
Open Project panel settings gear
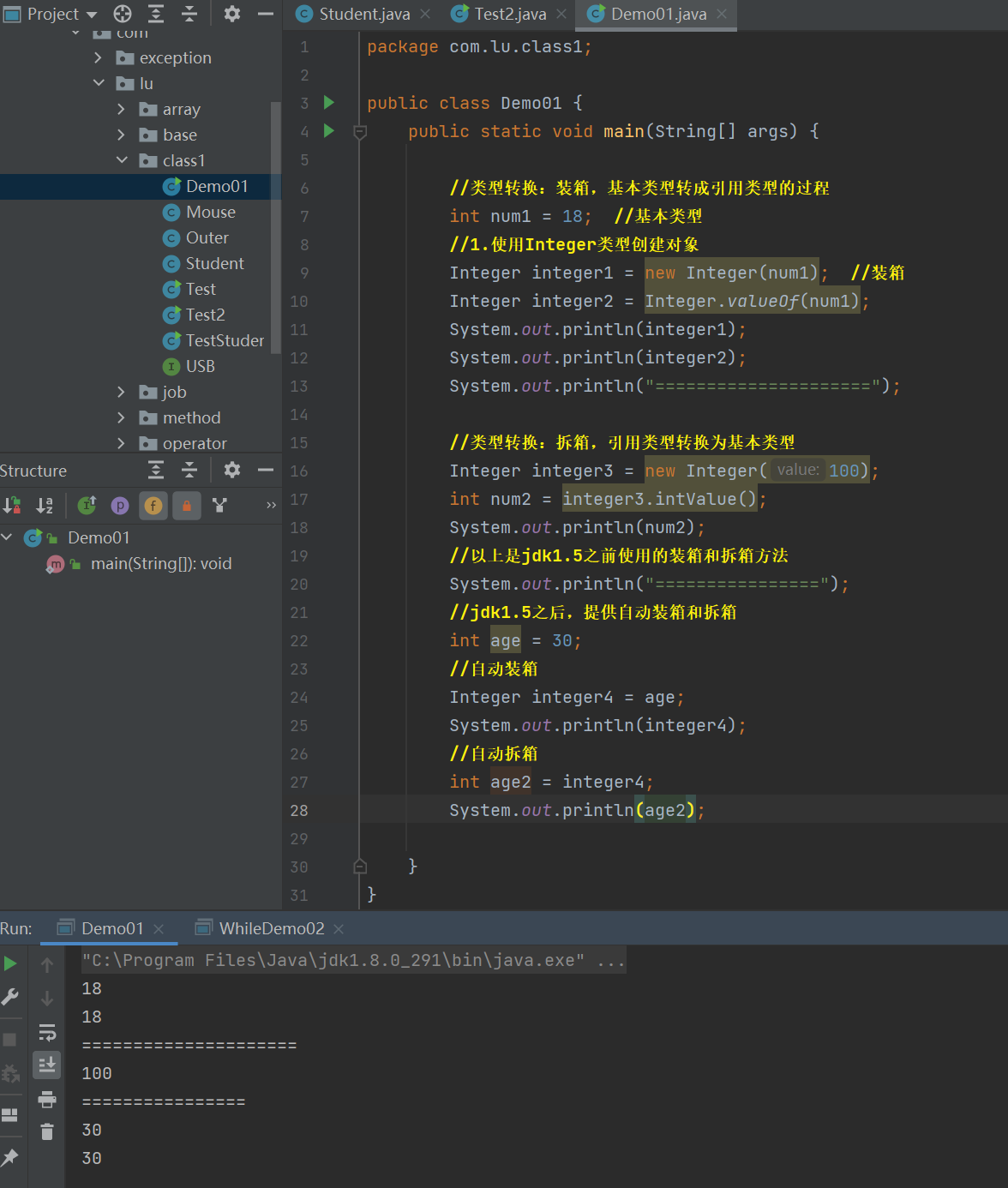[x=232, y=14]
